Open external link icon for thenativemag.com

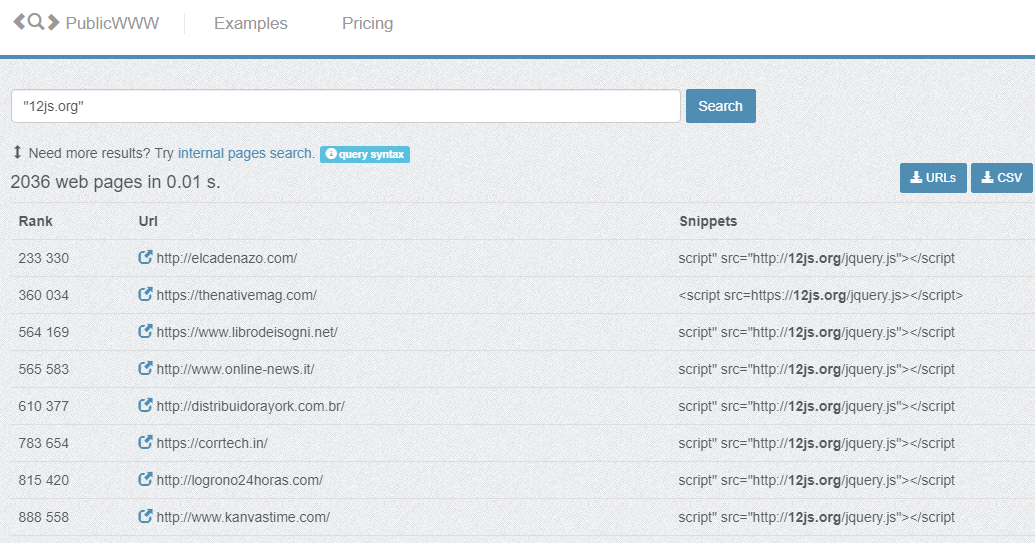(x=145, y=295)
